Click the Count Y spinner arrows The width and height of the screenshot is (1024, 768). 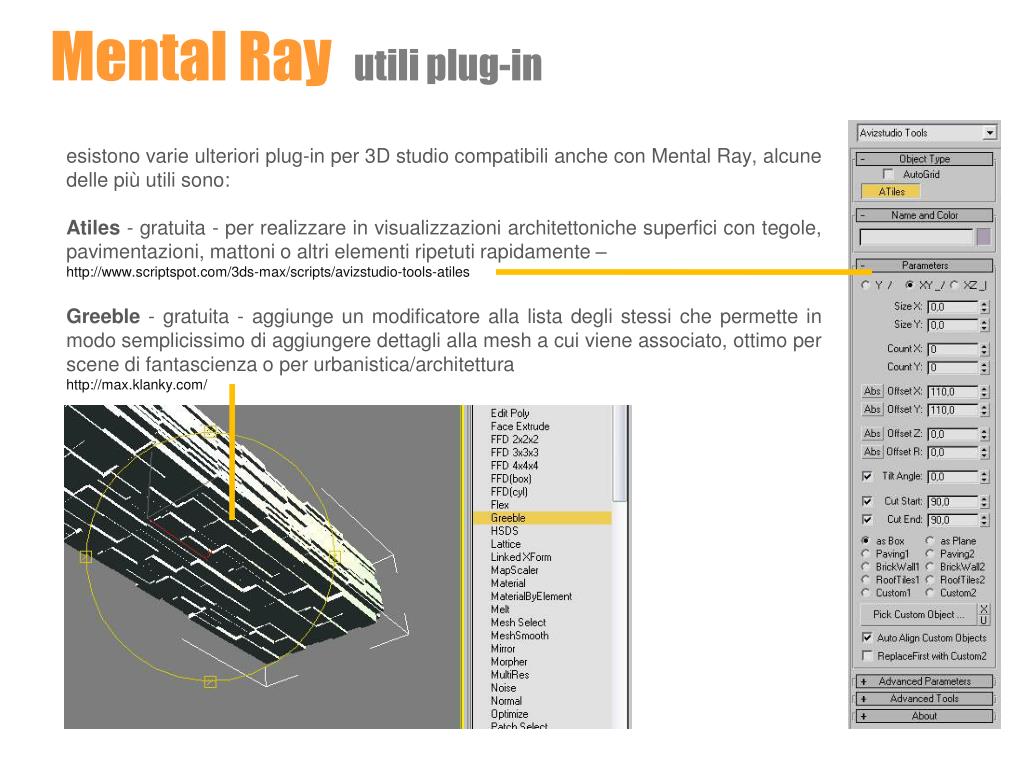[985, 368]
